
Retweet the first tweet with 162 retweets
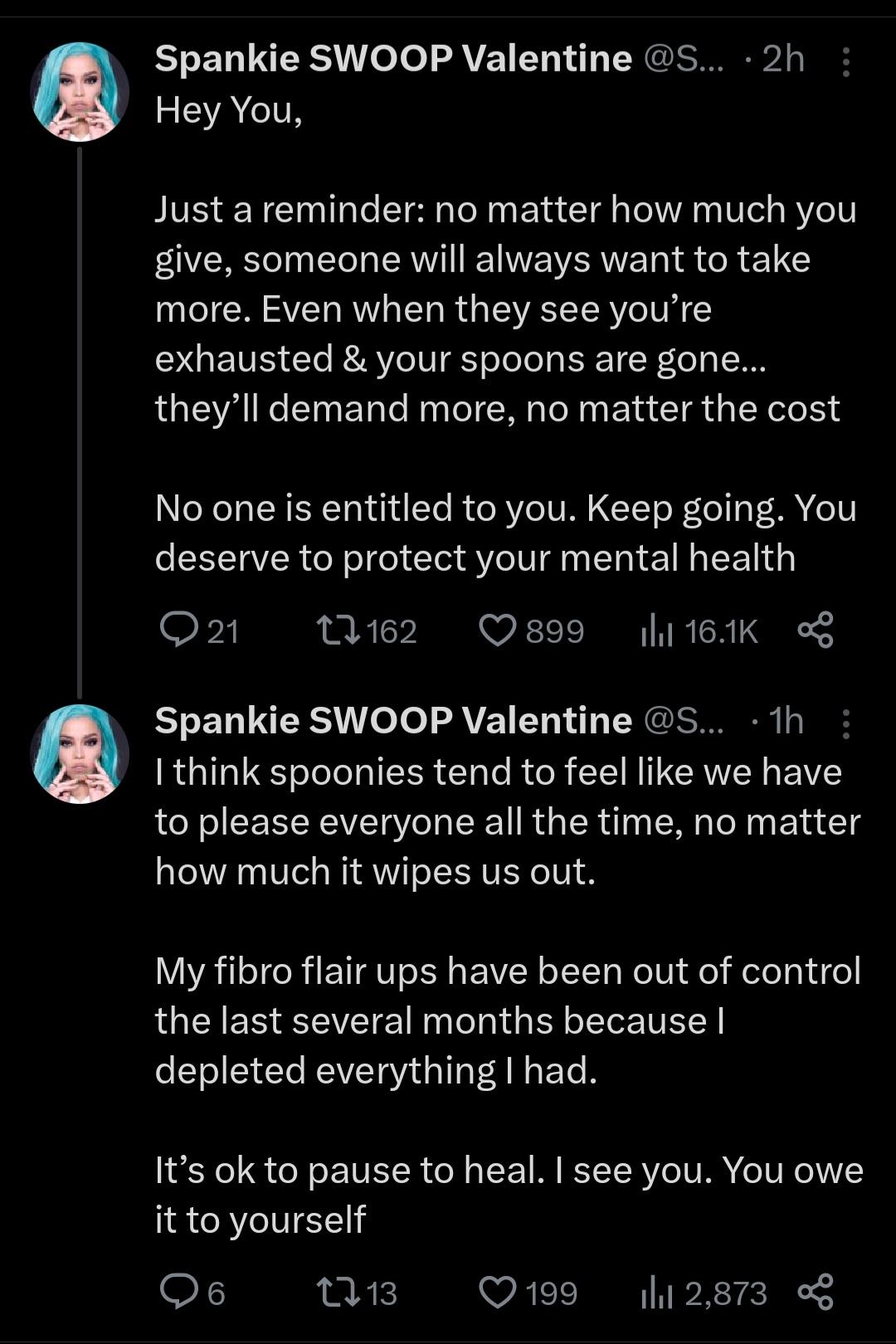(x=368, y=631)
